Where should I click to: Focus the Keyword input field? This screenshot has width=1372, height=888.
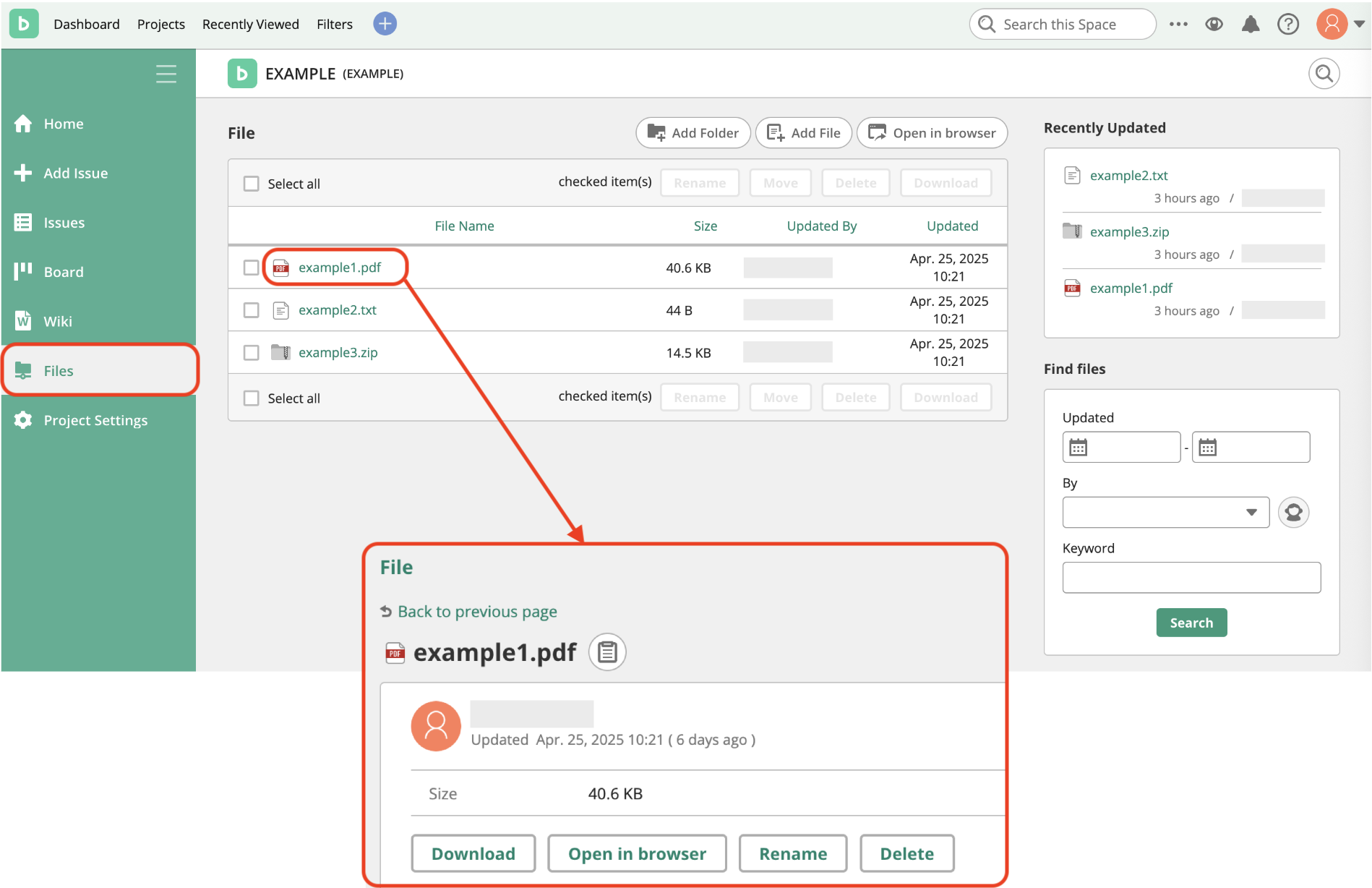click(1191, 578)
